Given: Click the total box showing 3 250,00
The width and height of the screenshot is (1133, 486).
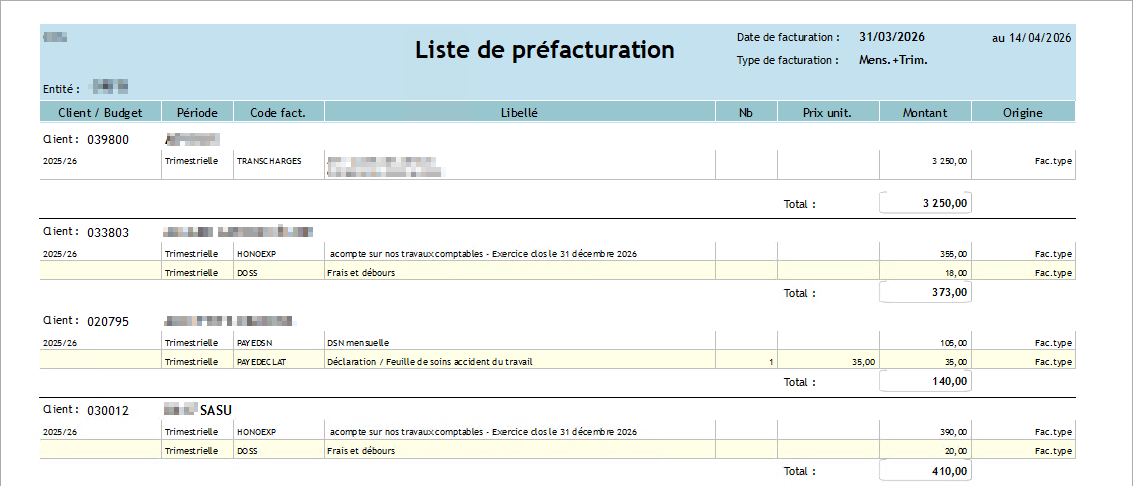Looking at the screenshot, I should pos(925,203).
